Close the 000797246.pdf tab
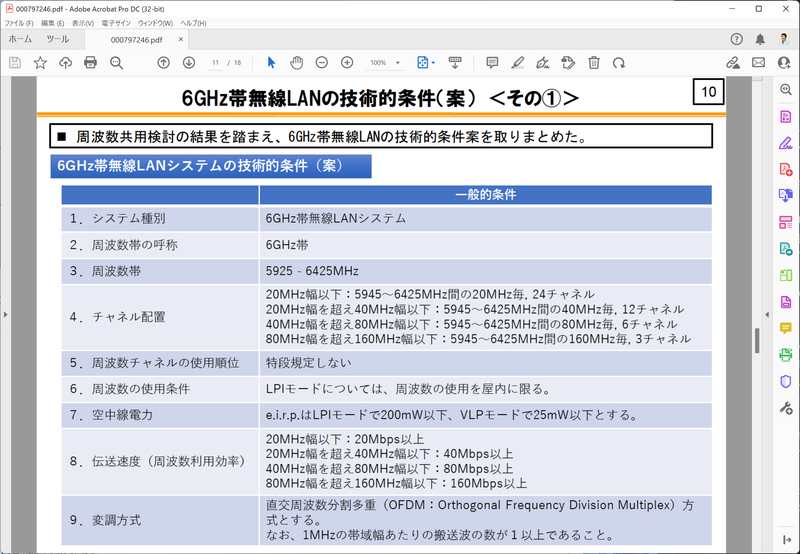Image resolution: width=800 pixels, height=554 pixels. tap(181, 39)
